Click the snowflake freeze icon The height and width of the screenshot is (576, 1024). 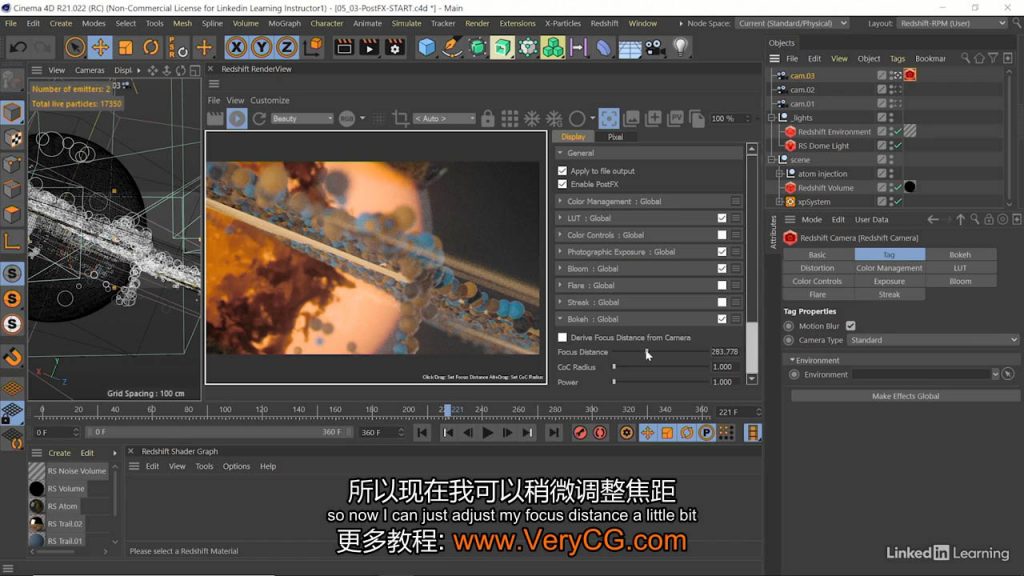point(532,119)
